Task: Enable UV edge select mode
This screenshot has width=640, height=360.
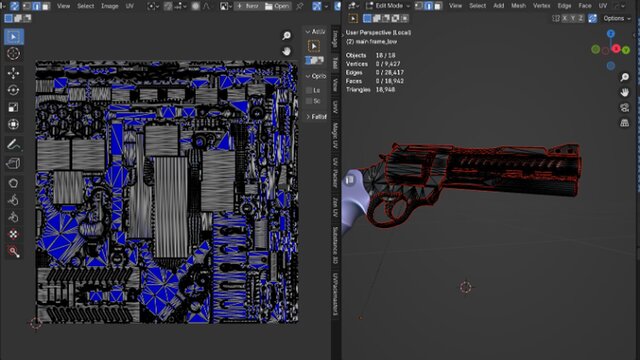Action: 36,6
